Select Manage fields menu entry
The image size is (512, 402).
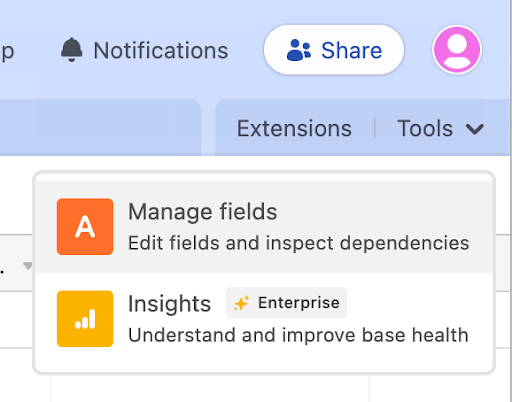coord(264,227)
